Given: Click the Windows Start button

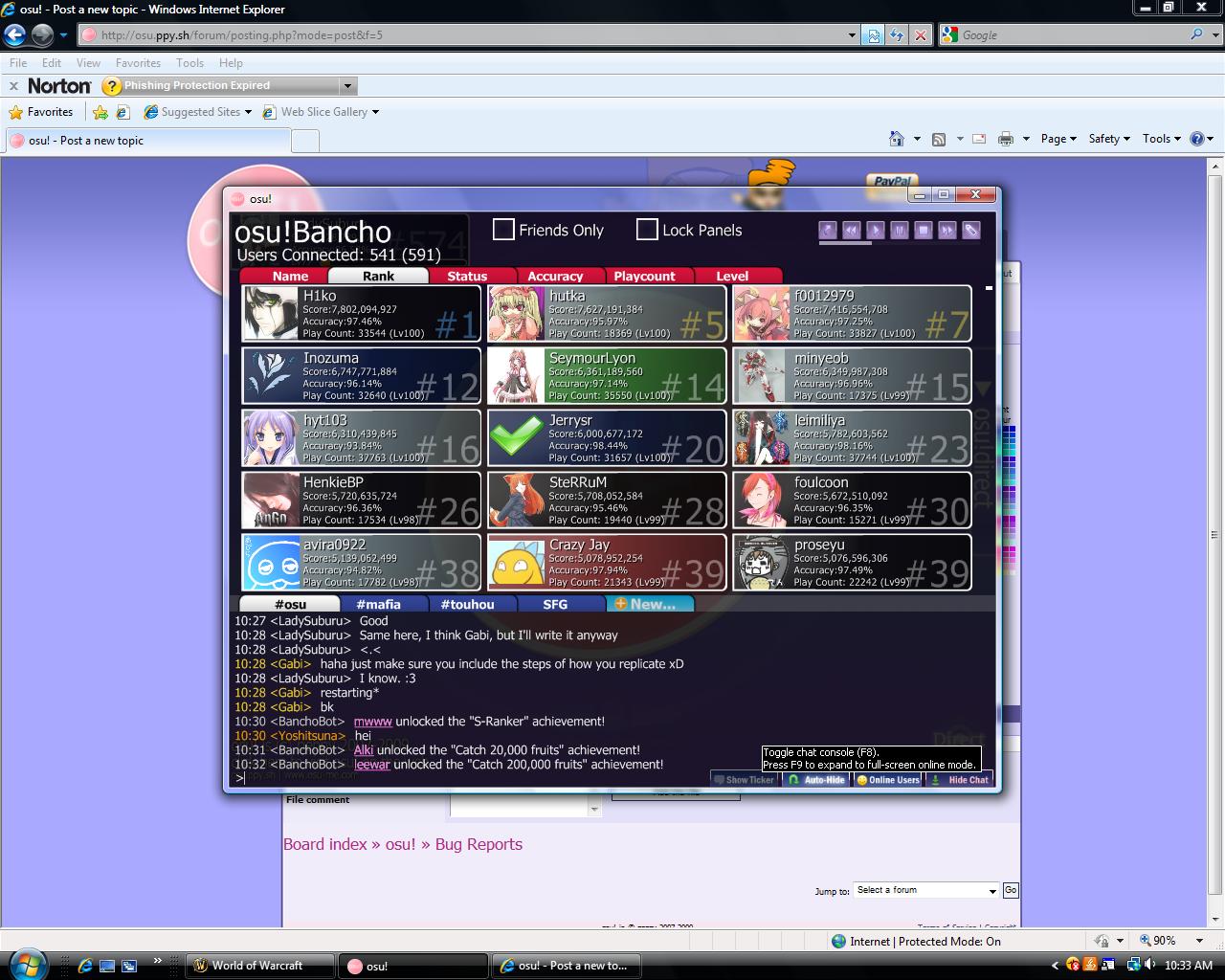Looking at the screenshot, I should tap(28, 964).
